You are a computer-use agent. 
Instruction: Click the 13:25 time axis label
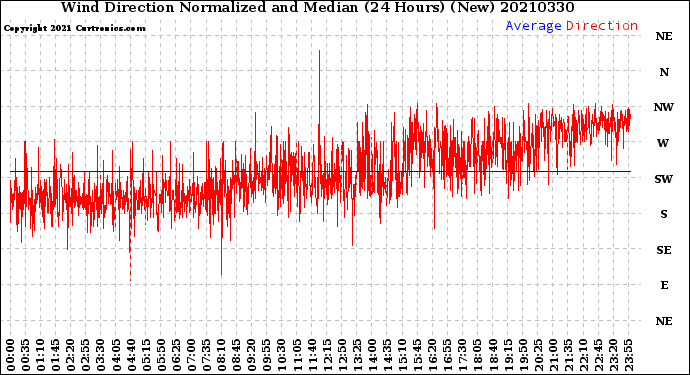pos(357,355)
